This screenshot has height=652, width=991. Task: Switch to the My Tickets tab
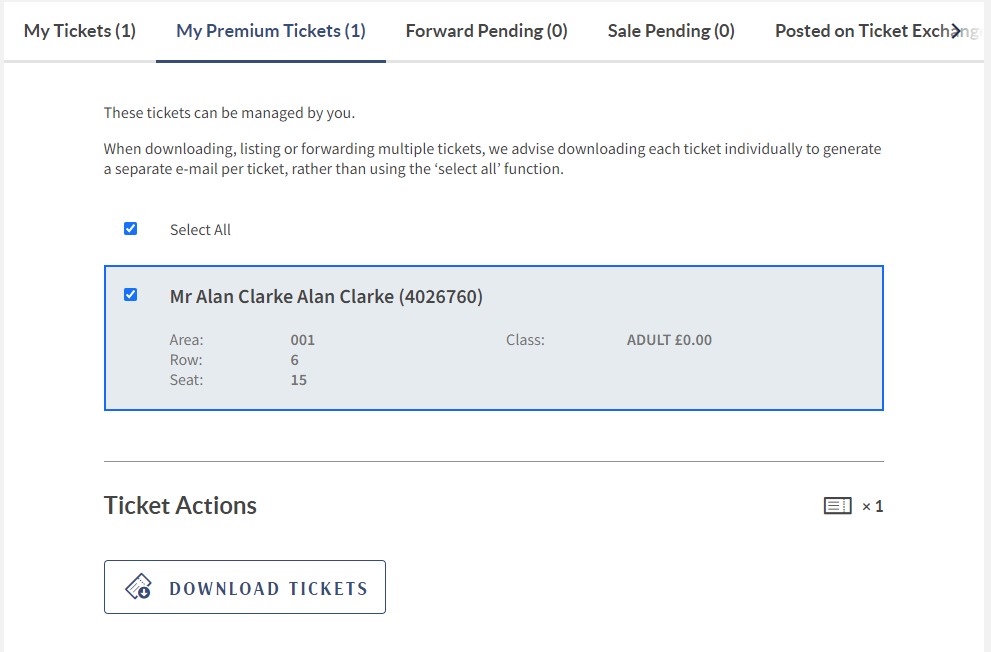click(80, 31)
